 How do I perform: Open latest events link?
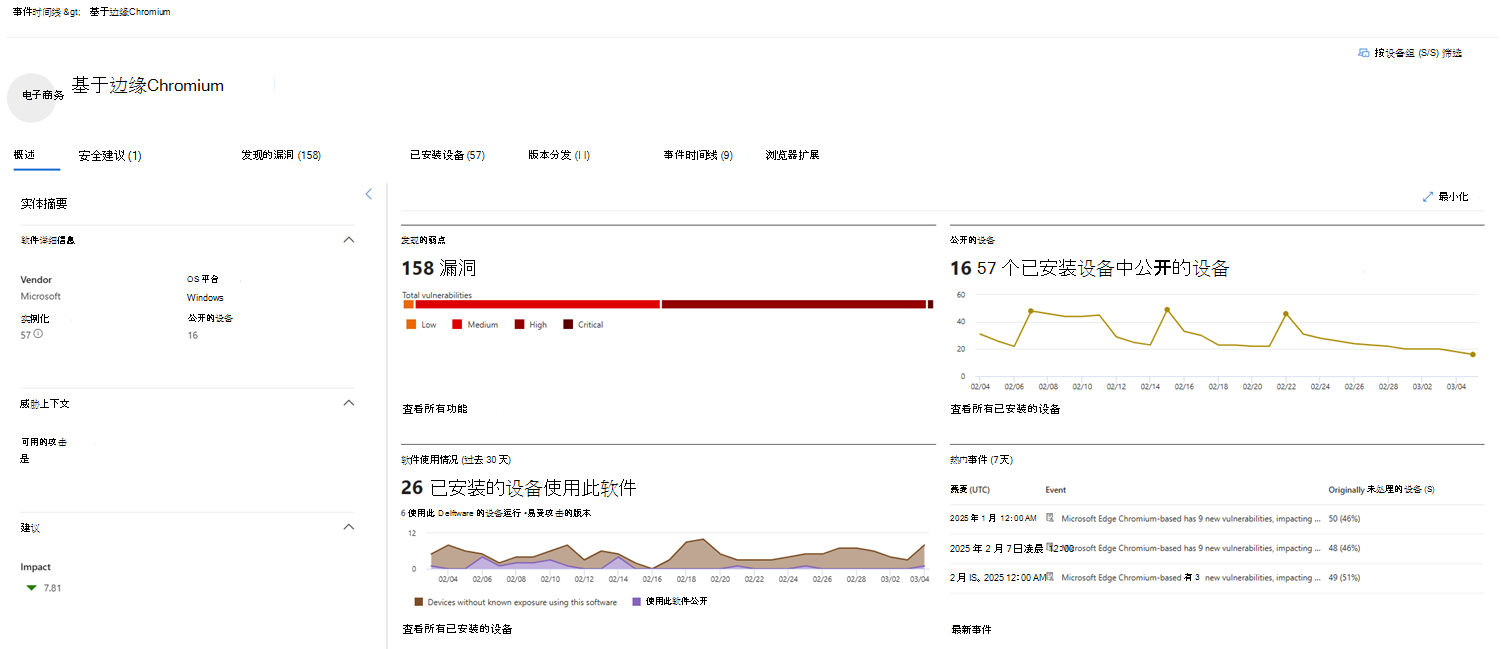coord(971,629)
